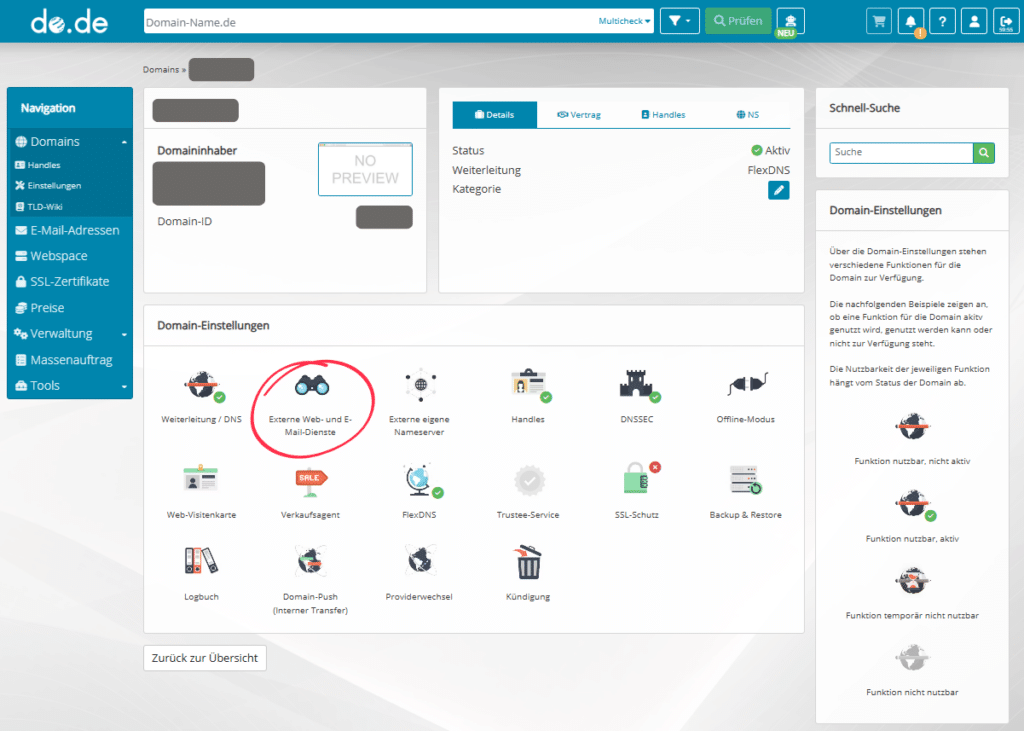Click the shopping cart icon in header
Viewport: 1024px width, 731px height.
880,21
